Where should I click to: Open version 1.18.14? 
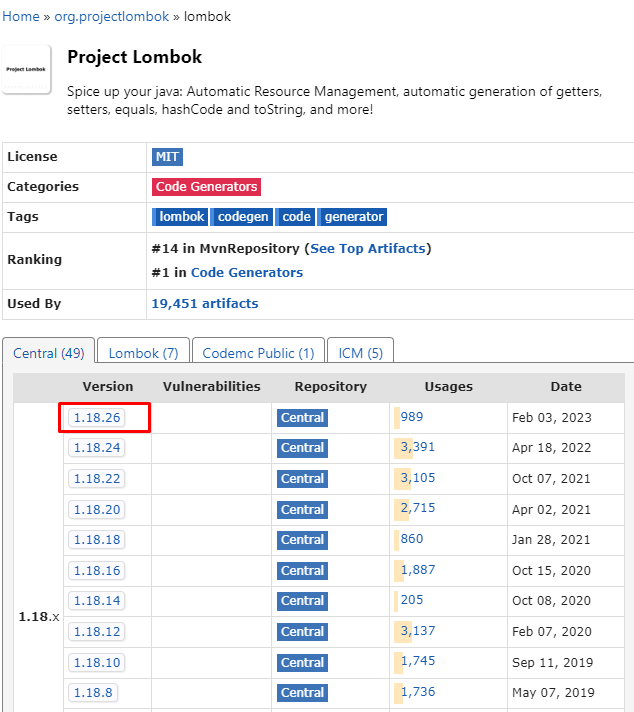click(x=97, y=600)
